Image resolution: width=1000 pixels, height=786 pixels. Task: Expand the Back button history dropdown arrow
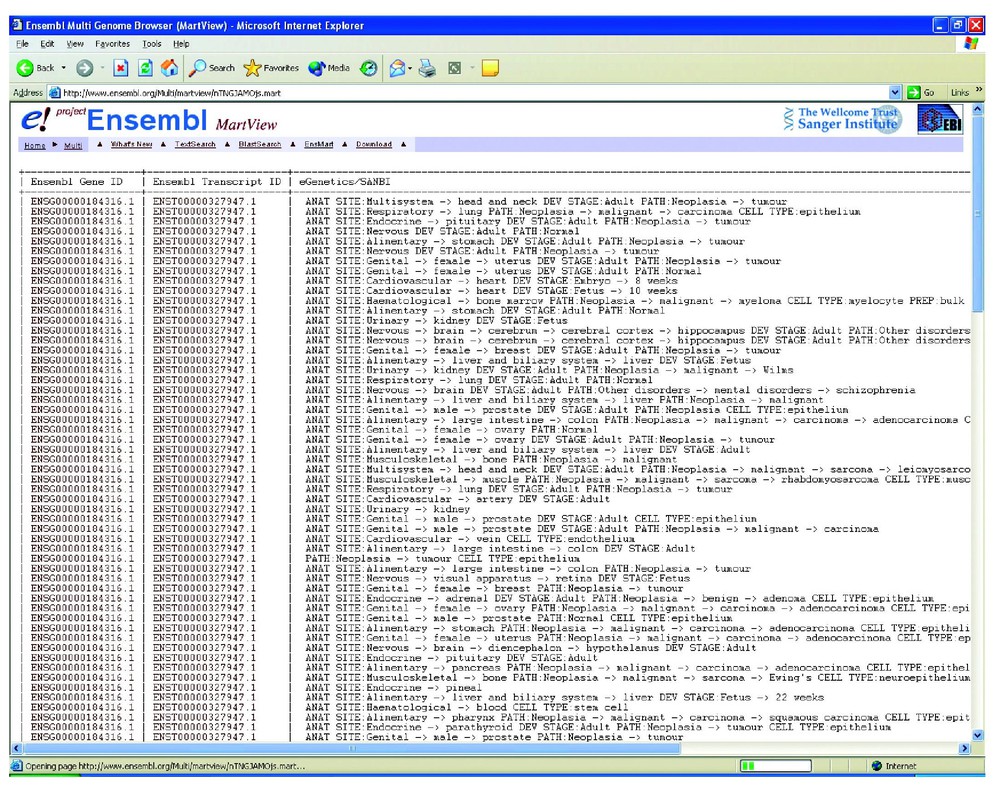click(64, 68)
